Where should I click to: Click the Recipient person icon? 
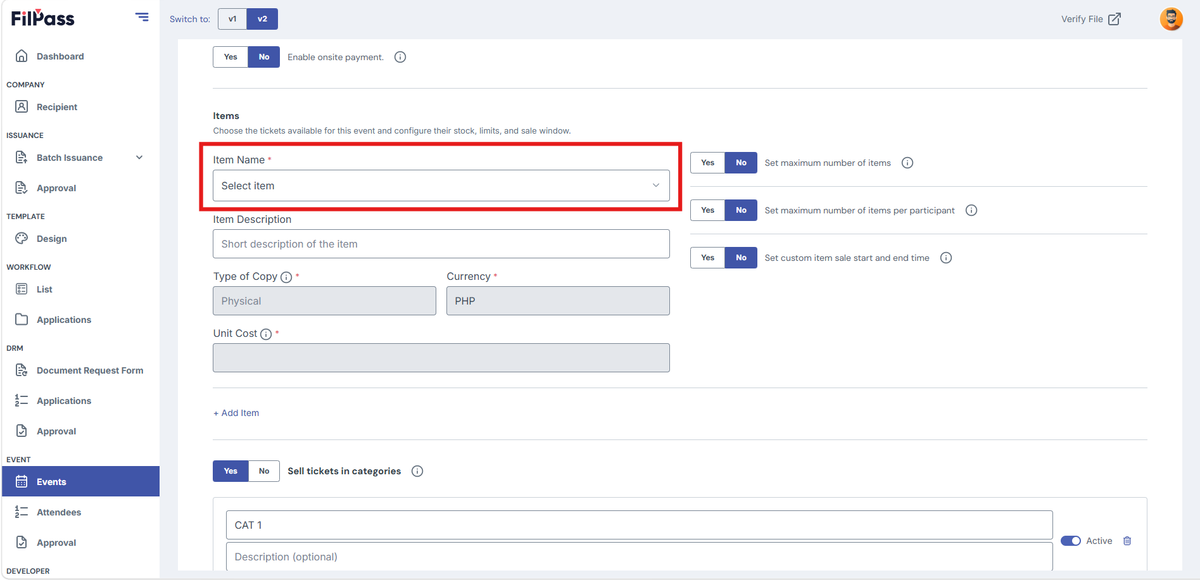pos(22,107)
